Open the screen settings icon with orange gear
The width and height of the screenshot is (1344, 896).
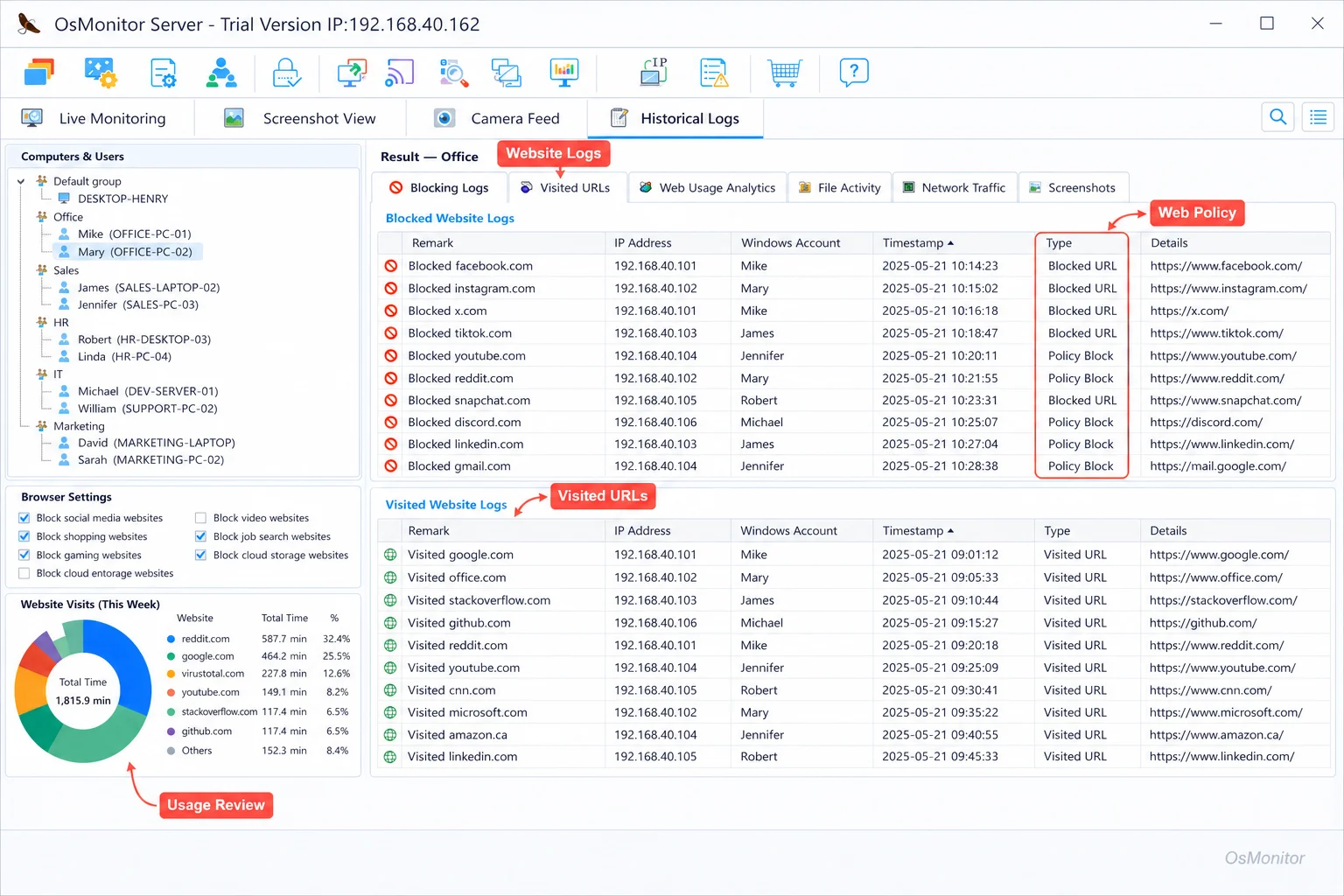pyautogui.click(x=101, y=73)
